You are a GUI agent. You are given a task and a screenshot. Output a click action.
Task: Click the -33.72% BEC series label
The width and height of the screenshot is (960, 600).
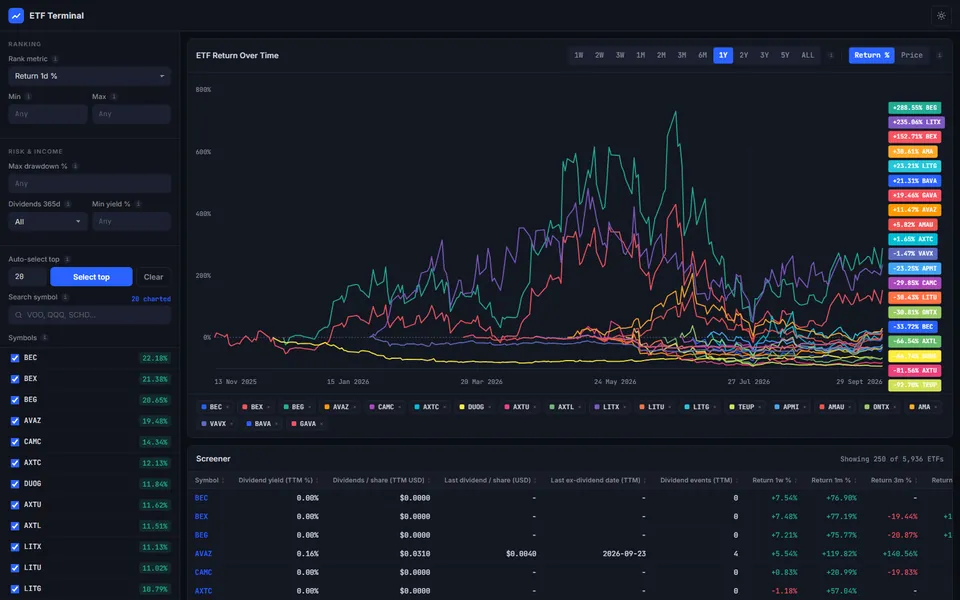click(x=913, y=327)
